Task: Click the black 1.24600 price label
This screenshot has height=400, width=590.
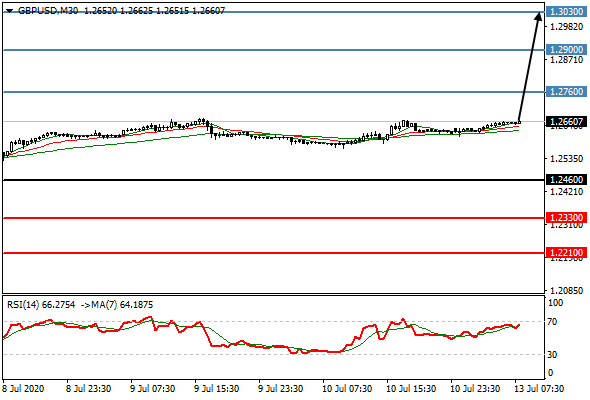Action: [x=566, y=180]
